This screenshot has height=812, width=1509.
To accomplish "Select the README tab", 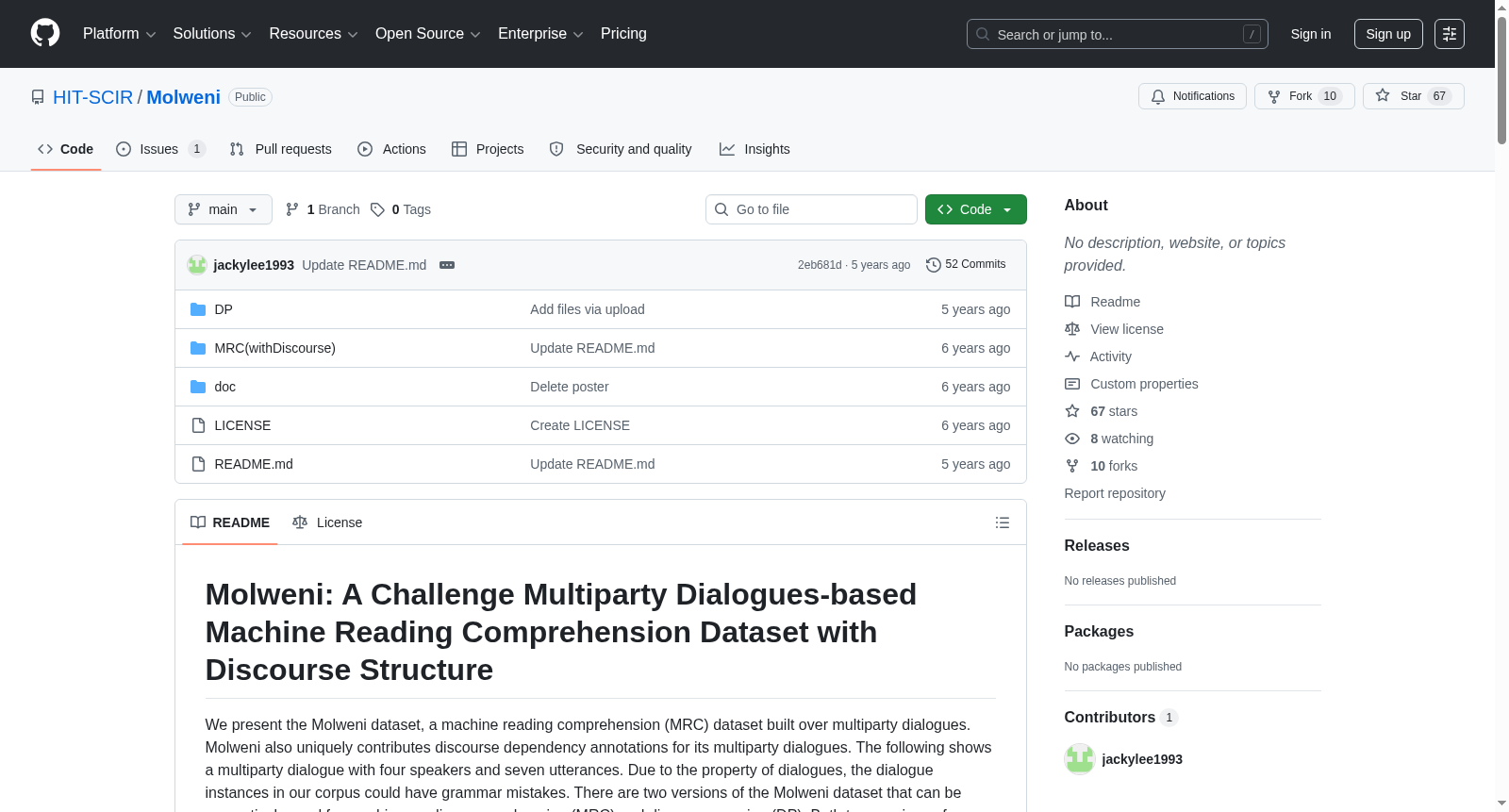I will (230, 522).
